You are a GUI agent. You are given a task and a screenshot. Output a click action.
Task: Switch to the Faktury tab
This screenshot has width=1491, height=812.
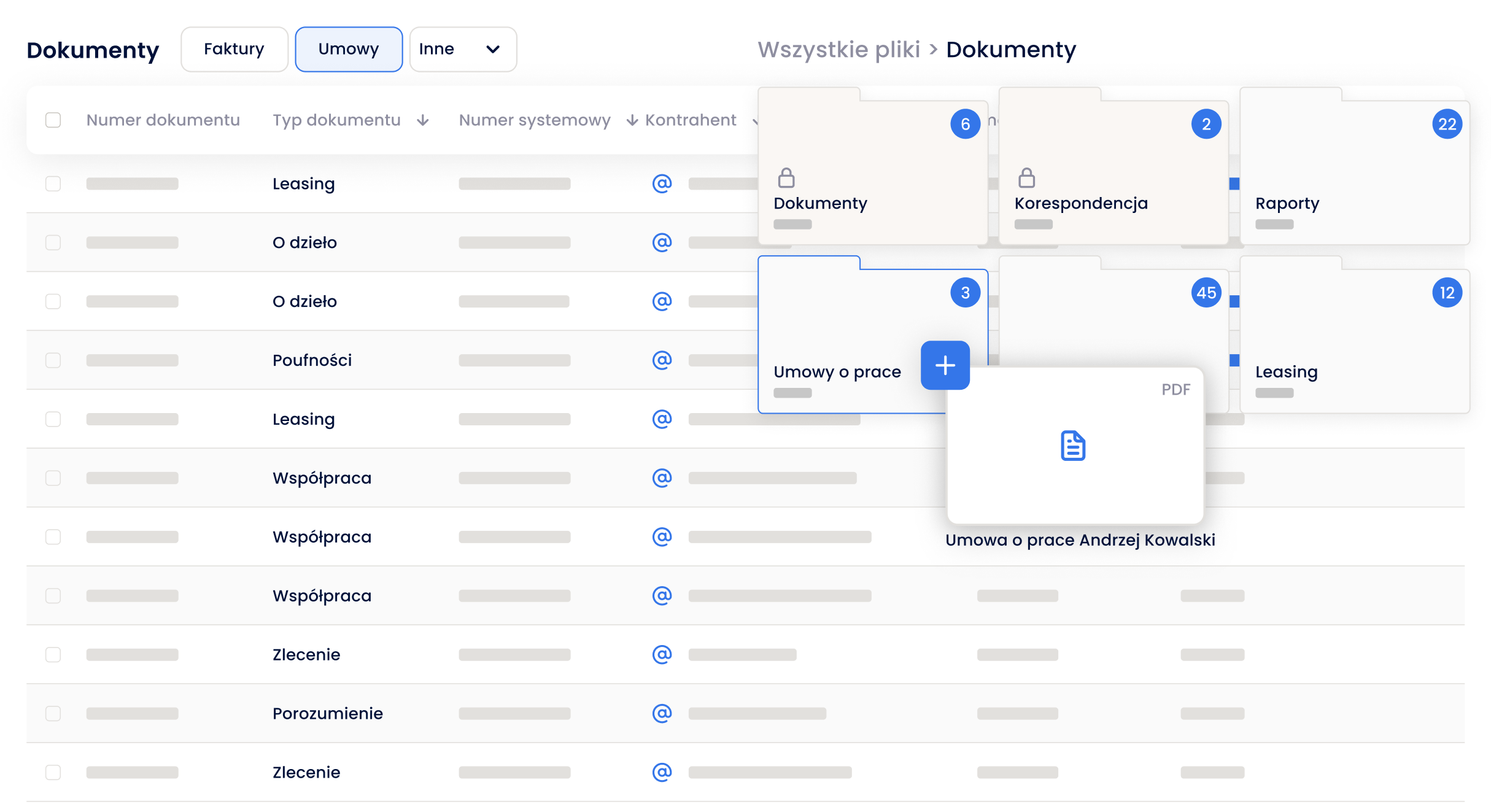[234, 49]
